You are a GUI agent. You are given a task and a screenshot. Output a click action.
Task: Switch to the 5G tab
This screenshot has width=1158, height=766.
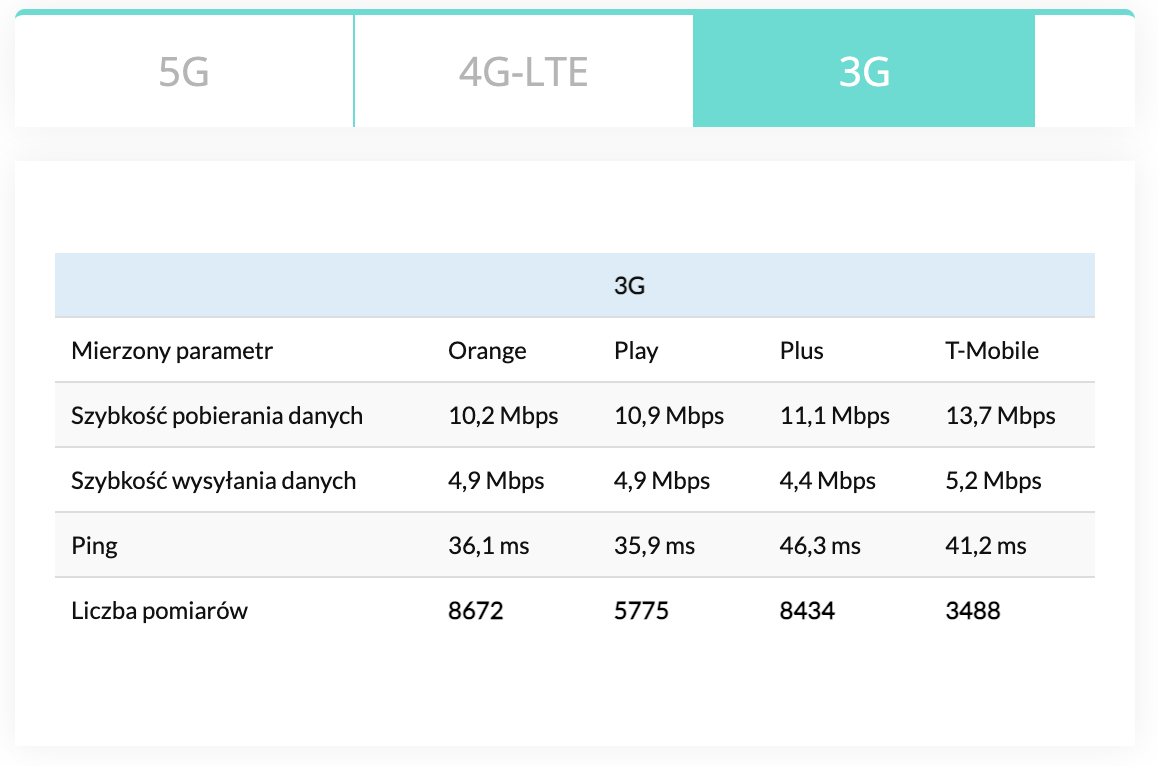184,72
